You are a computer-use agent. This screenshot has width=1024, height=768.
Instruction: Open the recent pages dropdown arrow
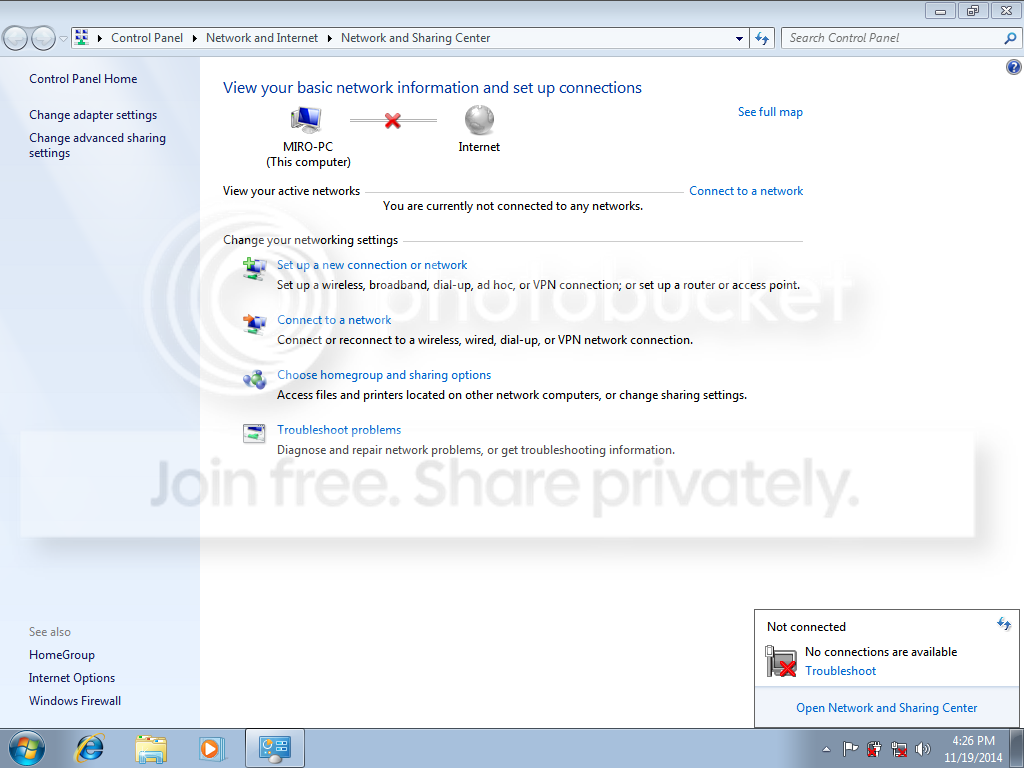63,39
